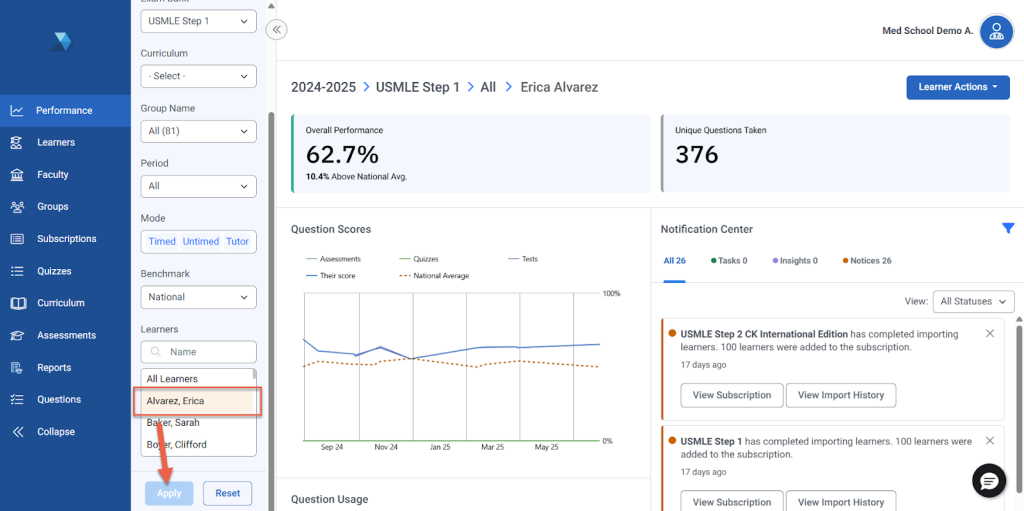1024x511 pixels.
Task: Select the Tasks 0 notification tab
Action: (731, 261)
